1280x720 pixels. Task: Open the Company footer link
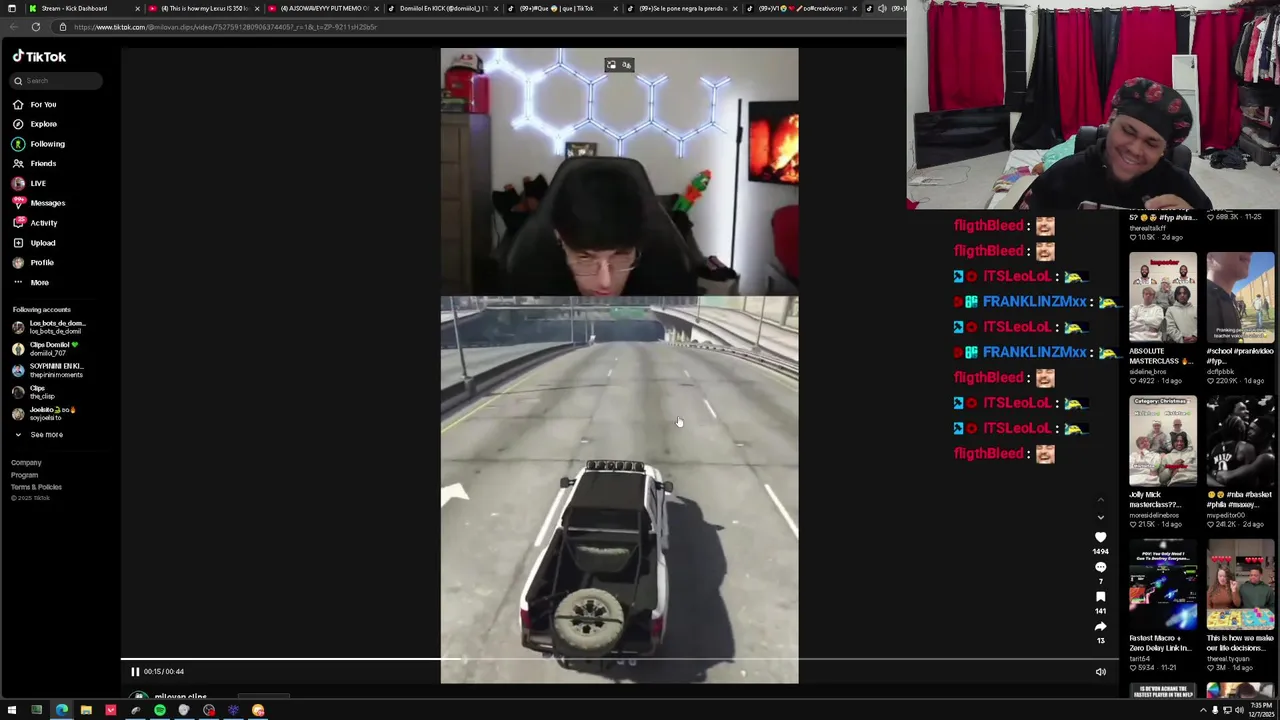26,463
